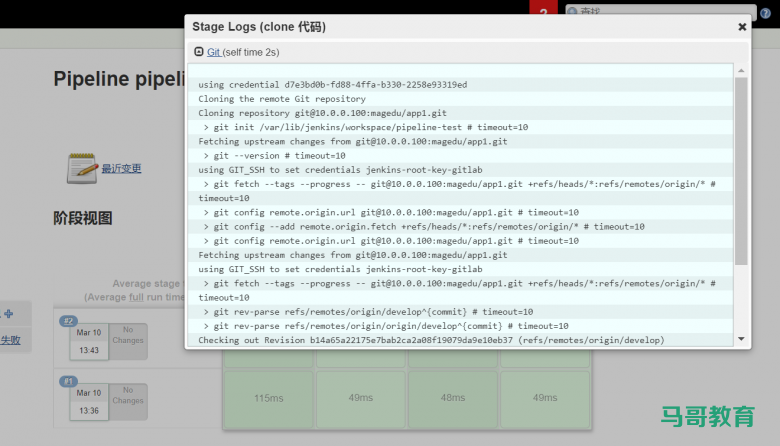
Task: Collapse the Git log section
Action: click(199, 51)
